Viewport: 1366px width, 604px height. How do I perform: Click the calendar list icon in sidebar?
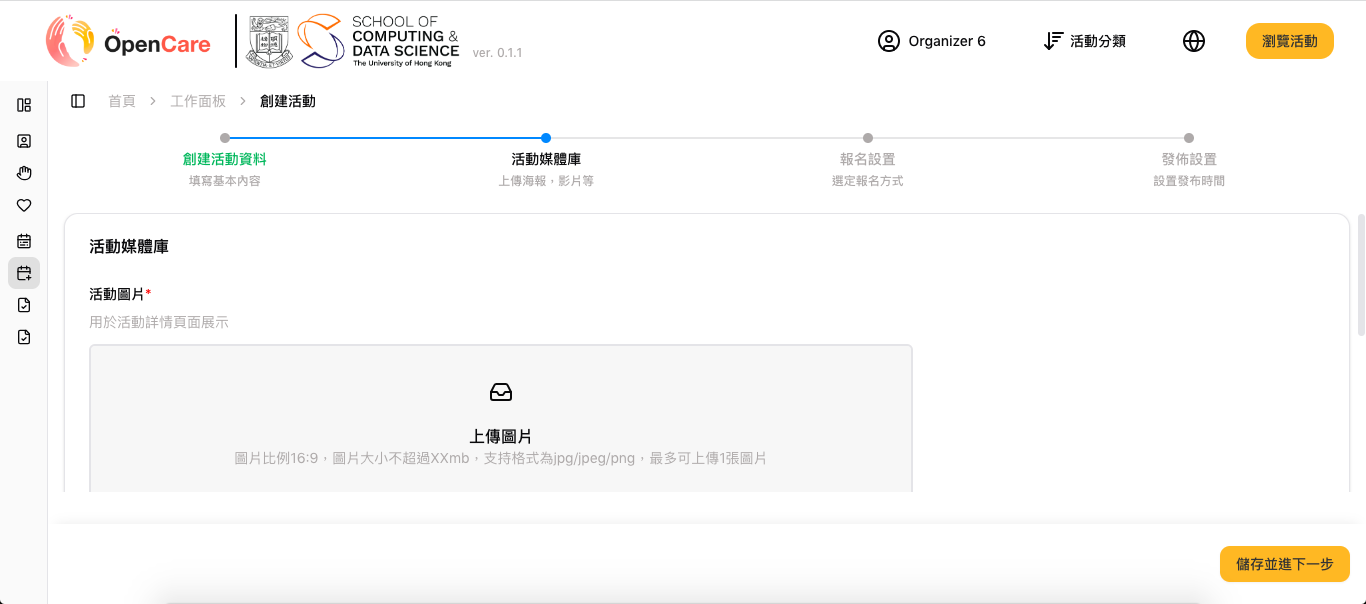click(x=24, y=241)
